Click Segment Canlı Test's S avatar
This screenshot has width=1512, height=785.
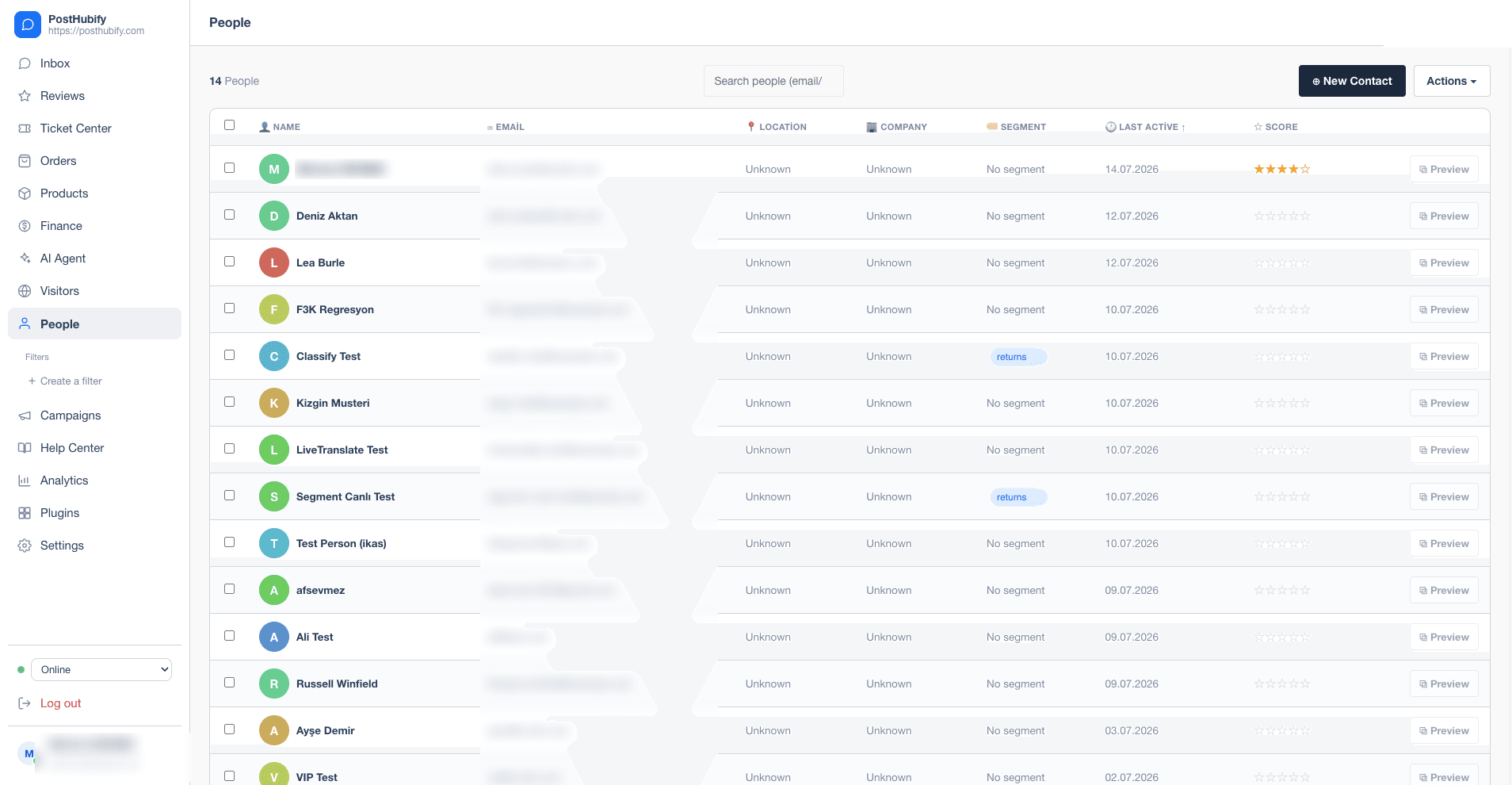(x=274, y=496)
